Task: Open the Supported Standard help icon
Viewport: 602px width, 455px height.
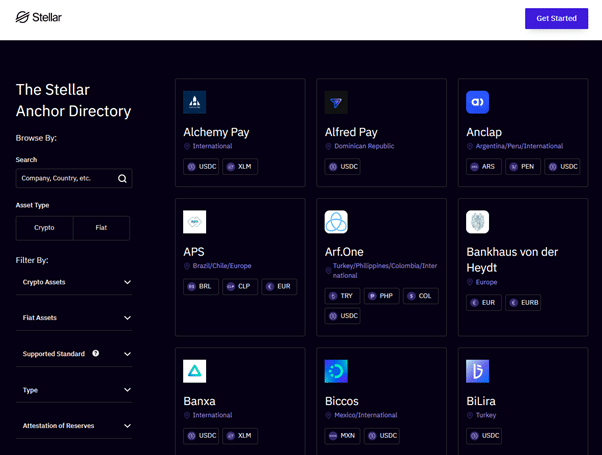Action: [96, 353]
